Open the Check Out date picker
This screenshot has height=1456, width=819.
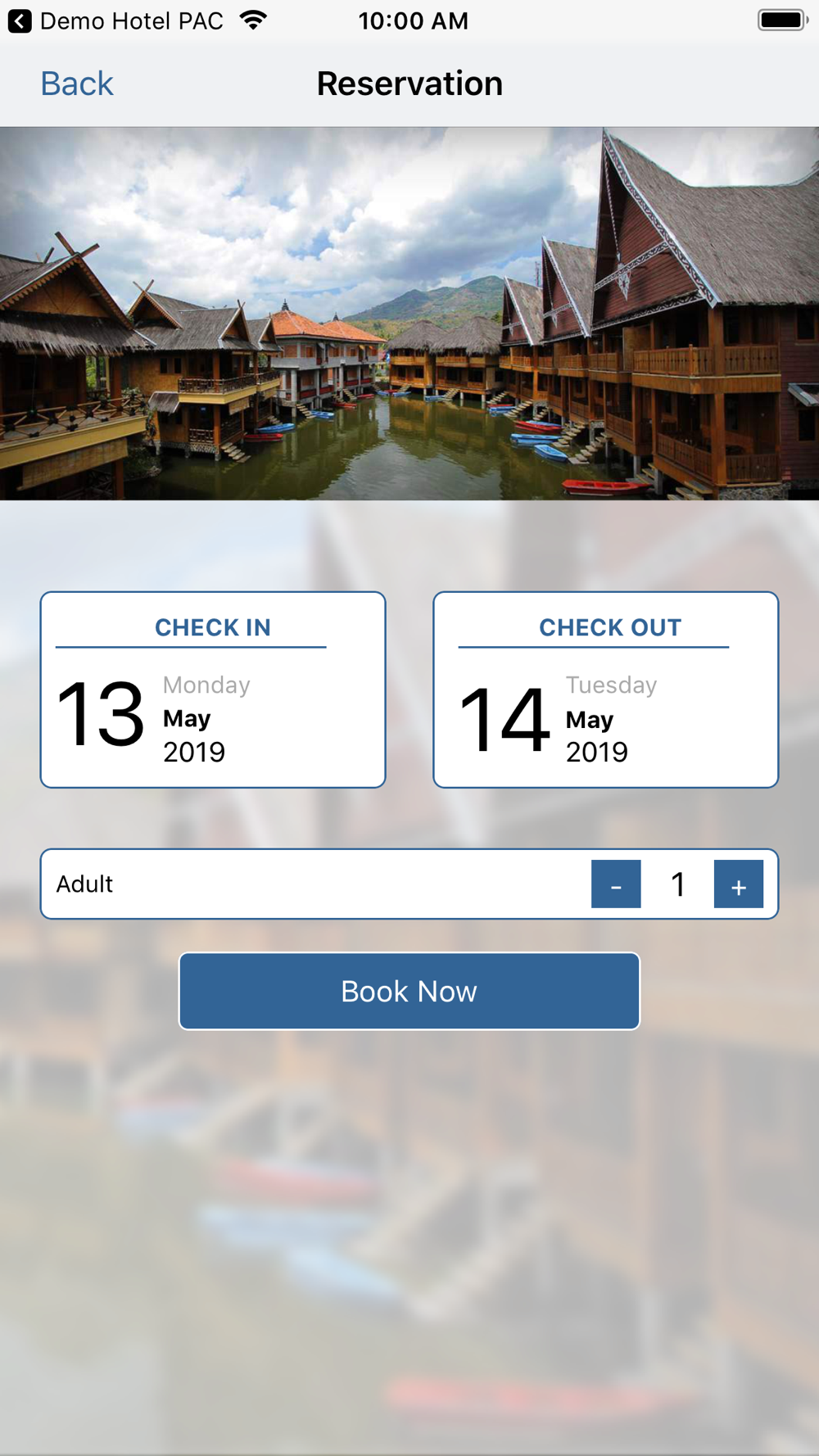point(606,690)
